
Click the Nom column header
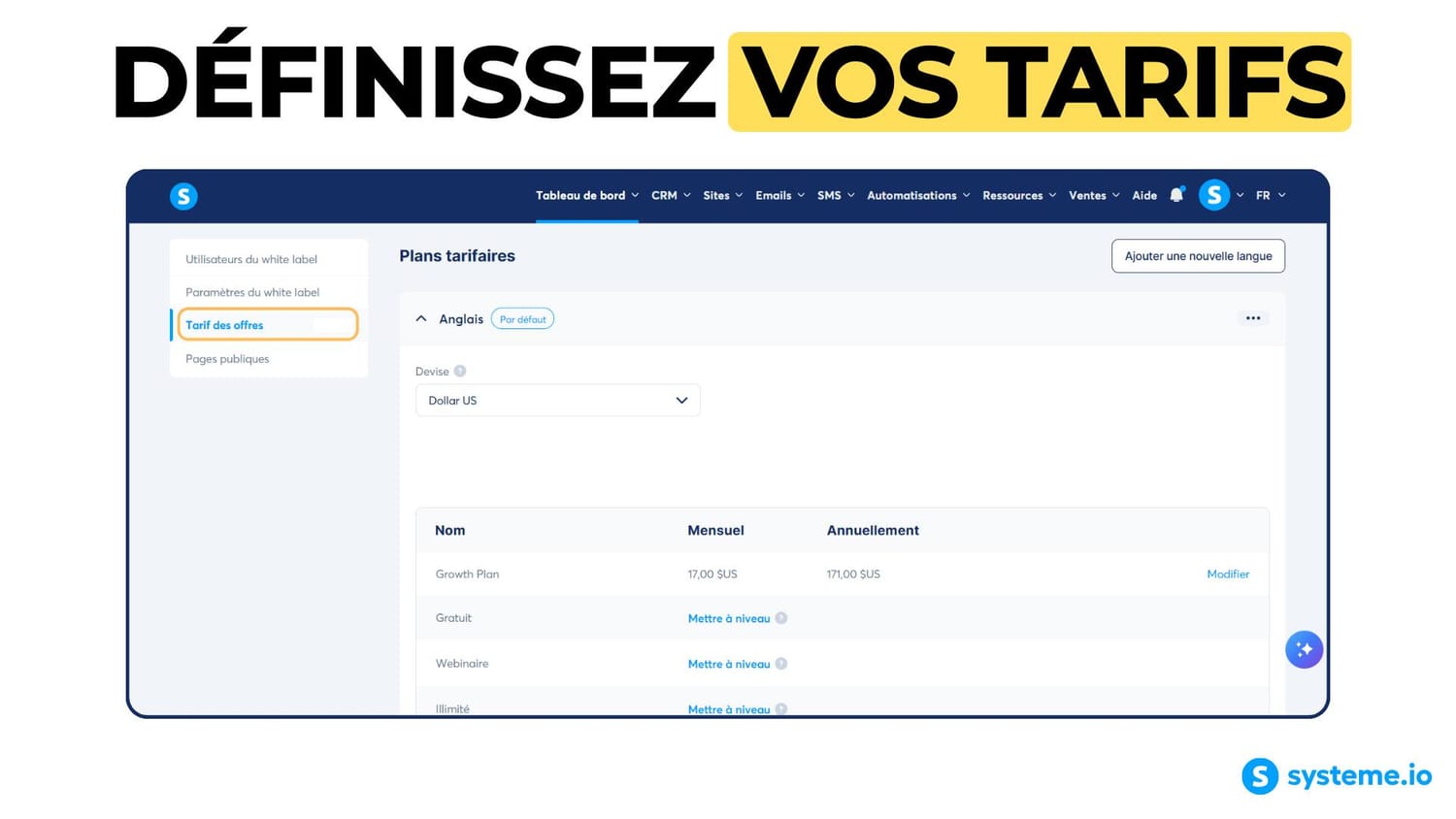tap(450, 530)
